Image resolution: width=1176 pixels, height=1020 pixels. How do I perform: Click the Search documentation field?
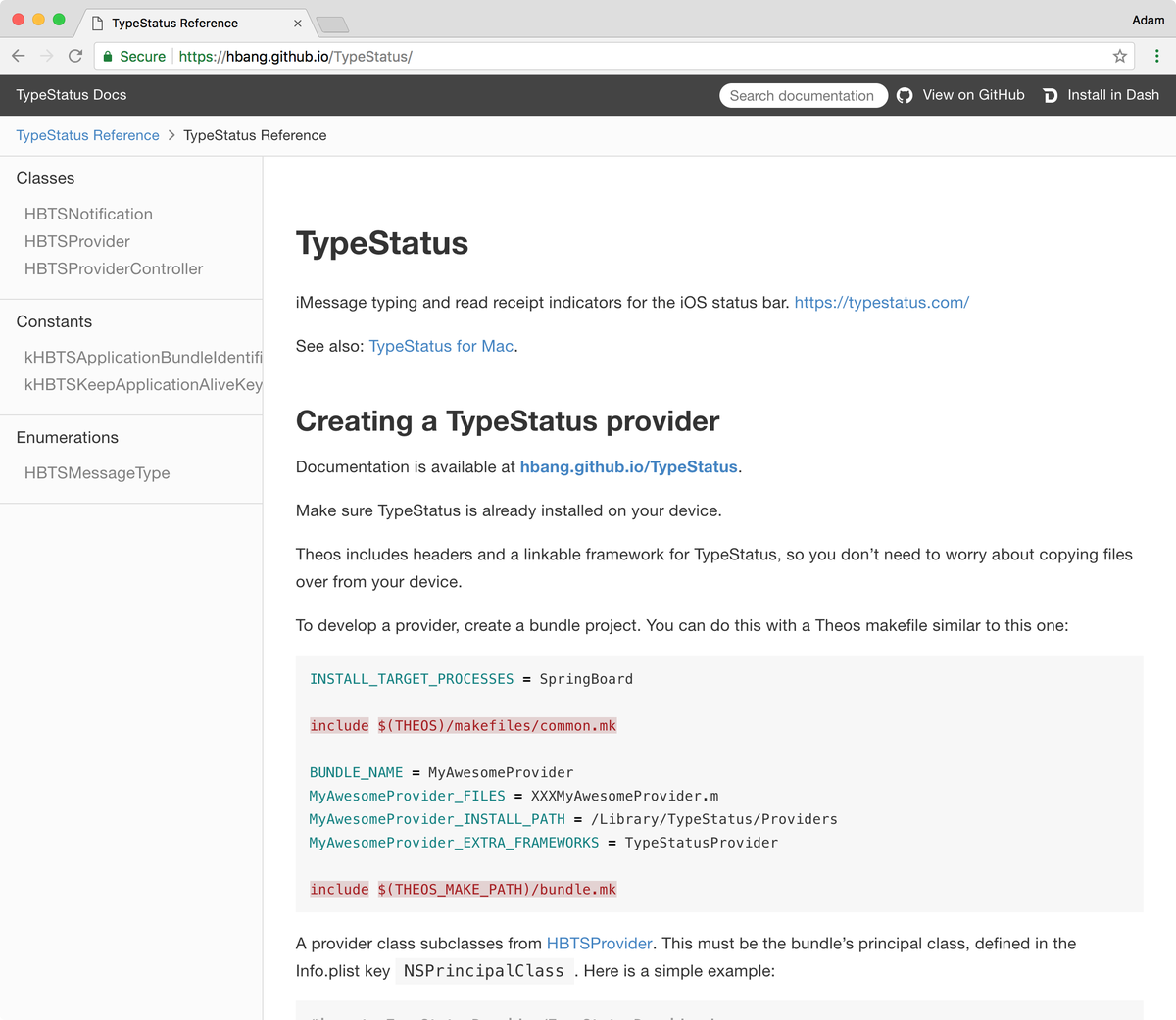click(804, 95)
